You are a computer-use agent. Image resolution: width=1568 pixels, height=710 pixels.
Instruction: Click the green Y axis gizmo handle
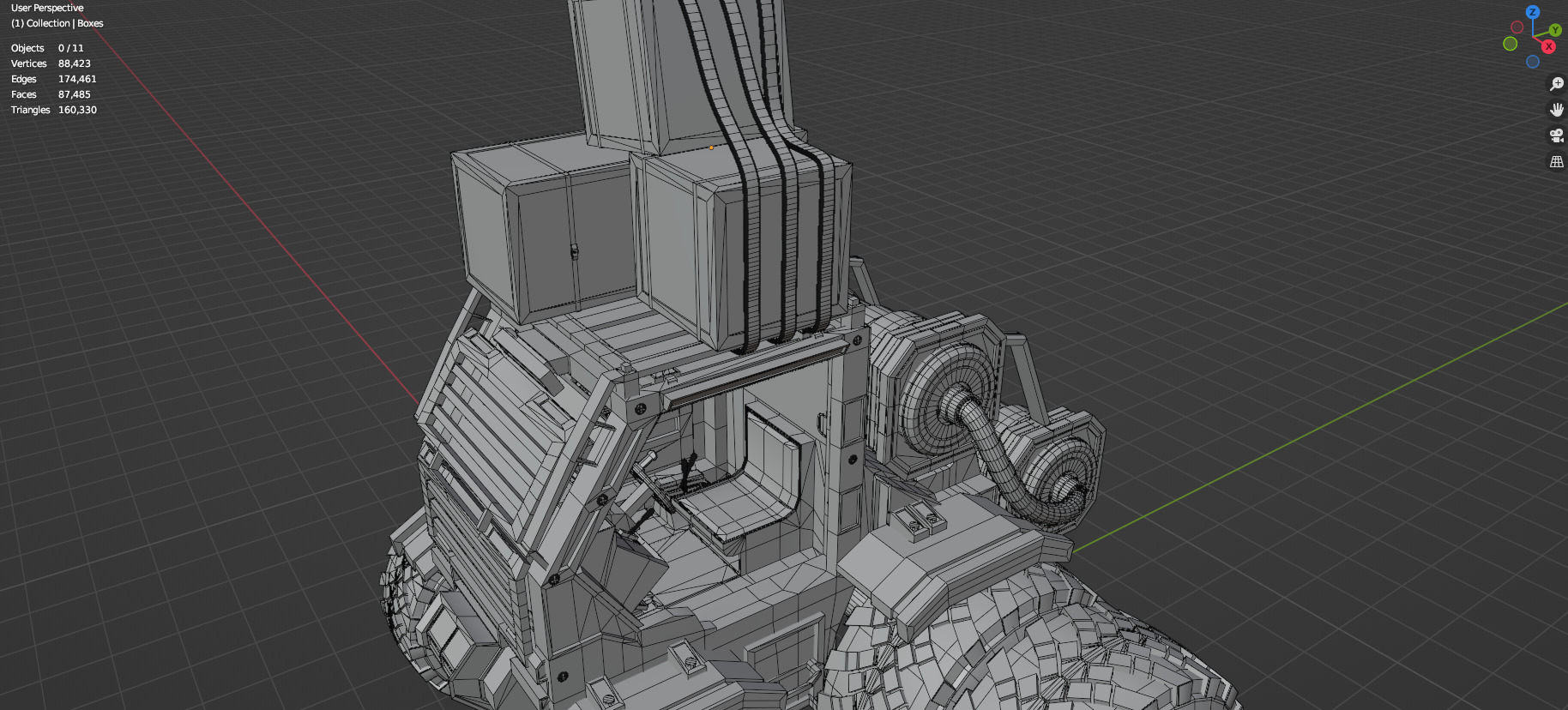coord(1555,30)
